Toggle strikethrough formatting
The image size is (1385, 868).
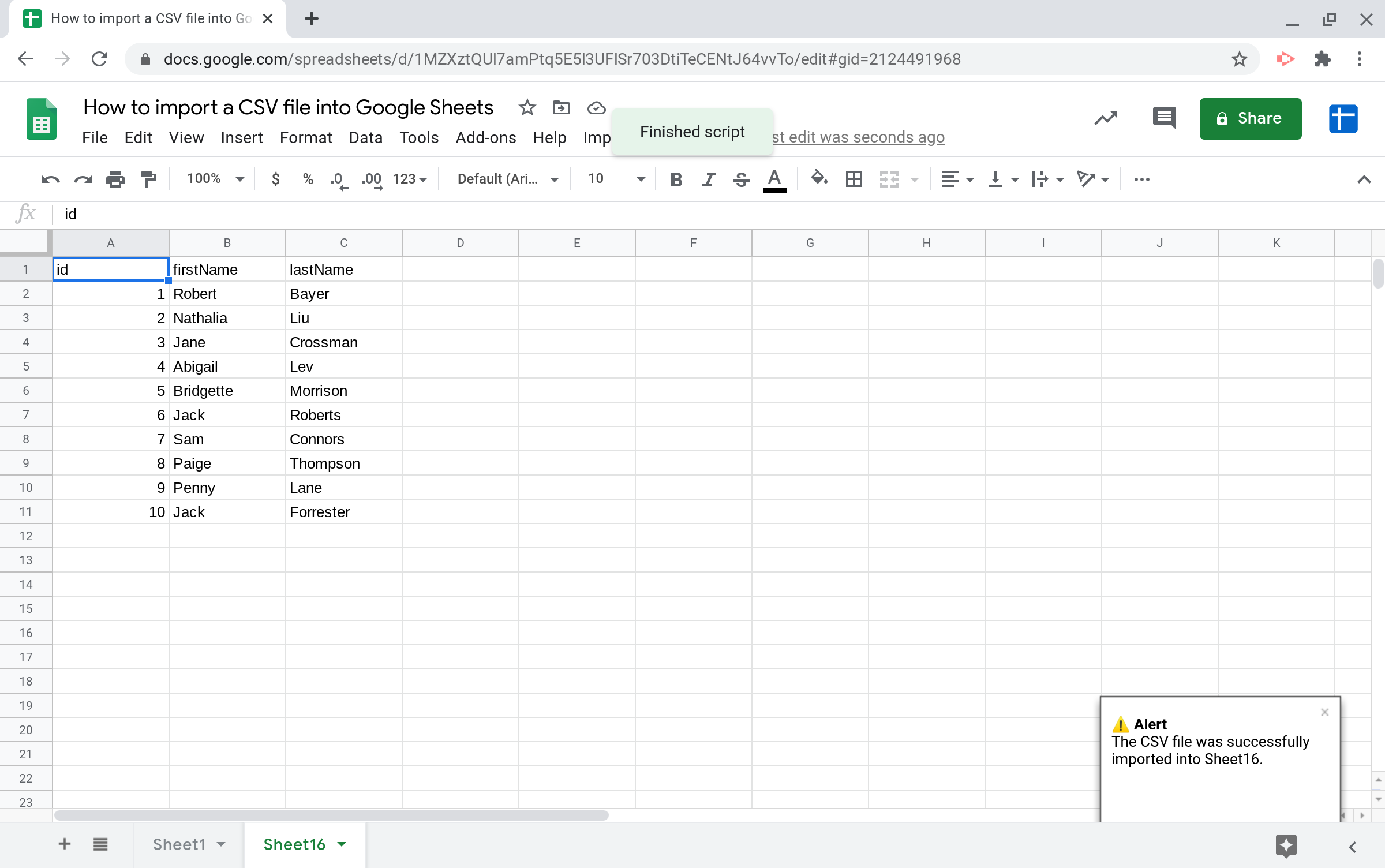pyautogui.click(x=742, y=179)
